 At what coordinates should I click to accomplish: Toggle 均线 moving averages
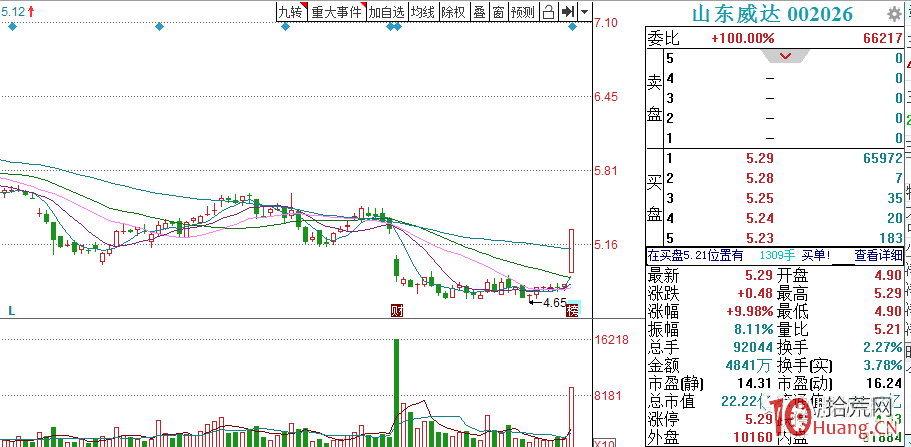(x=422, y=12)
